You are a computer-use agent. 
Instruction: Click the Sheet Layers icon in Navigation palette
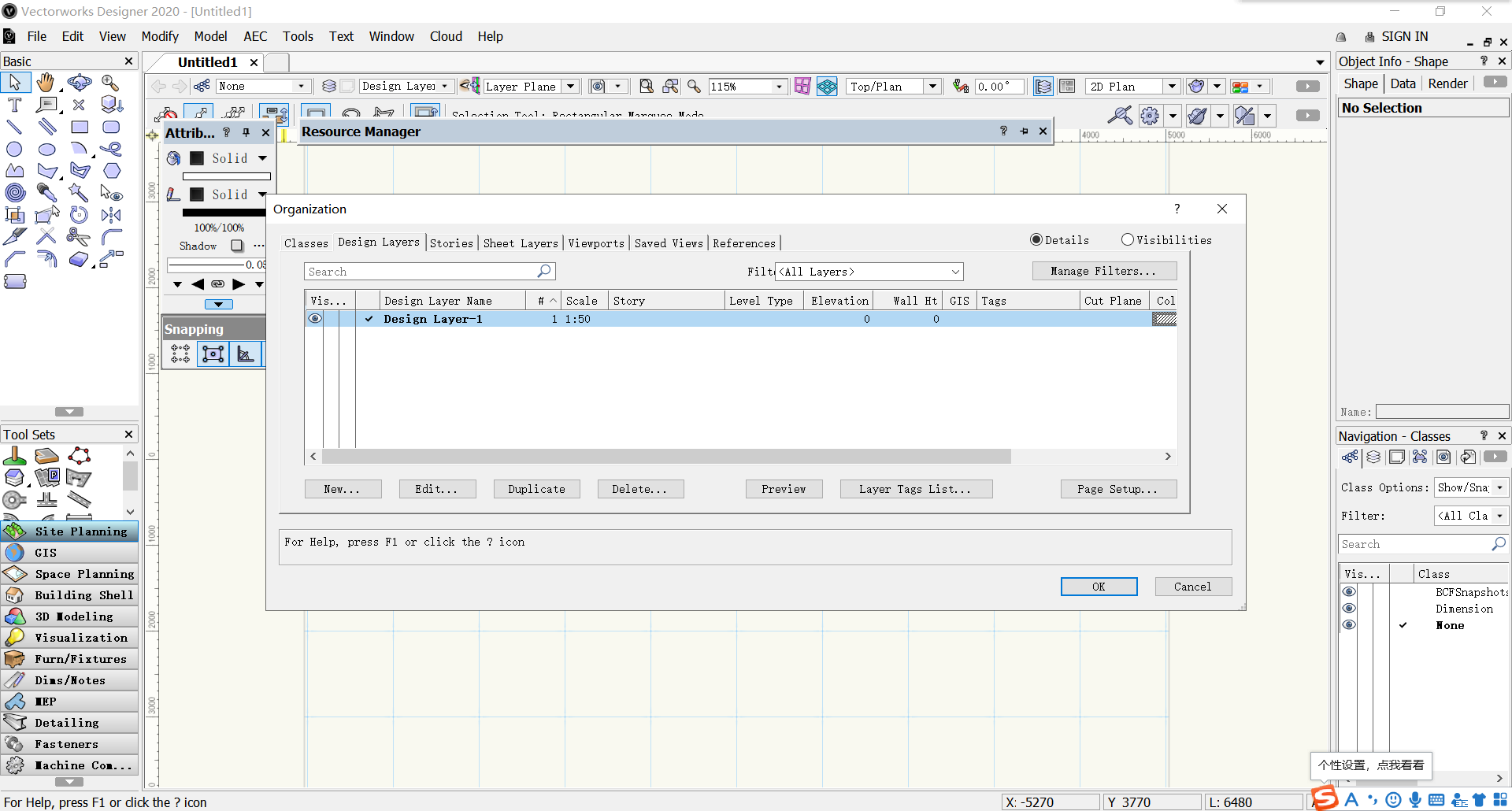click(1397, 457)
